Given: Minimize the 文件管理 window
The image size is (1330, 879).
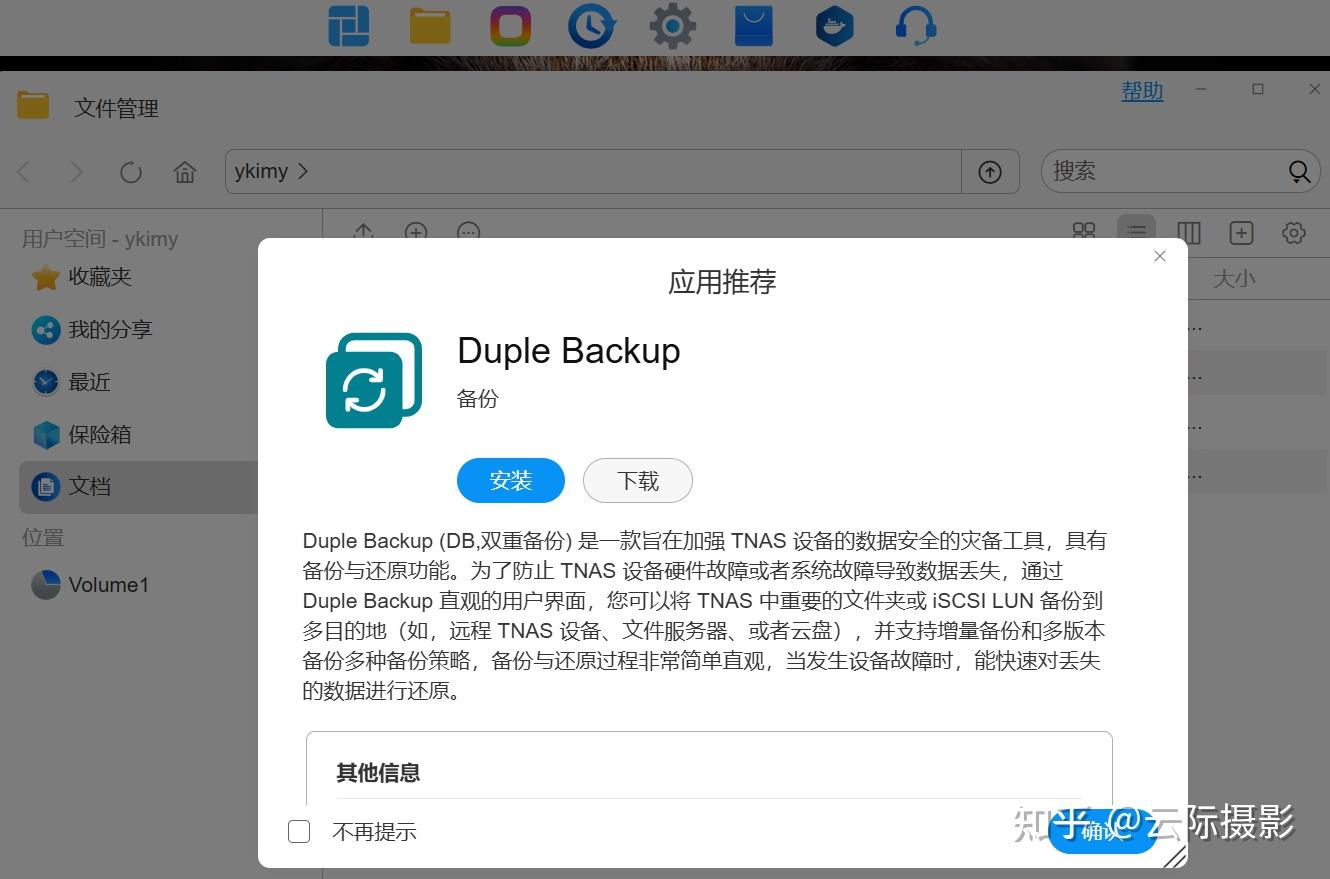Looking at the screenshot, I should click(x=1201, y=89).
